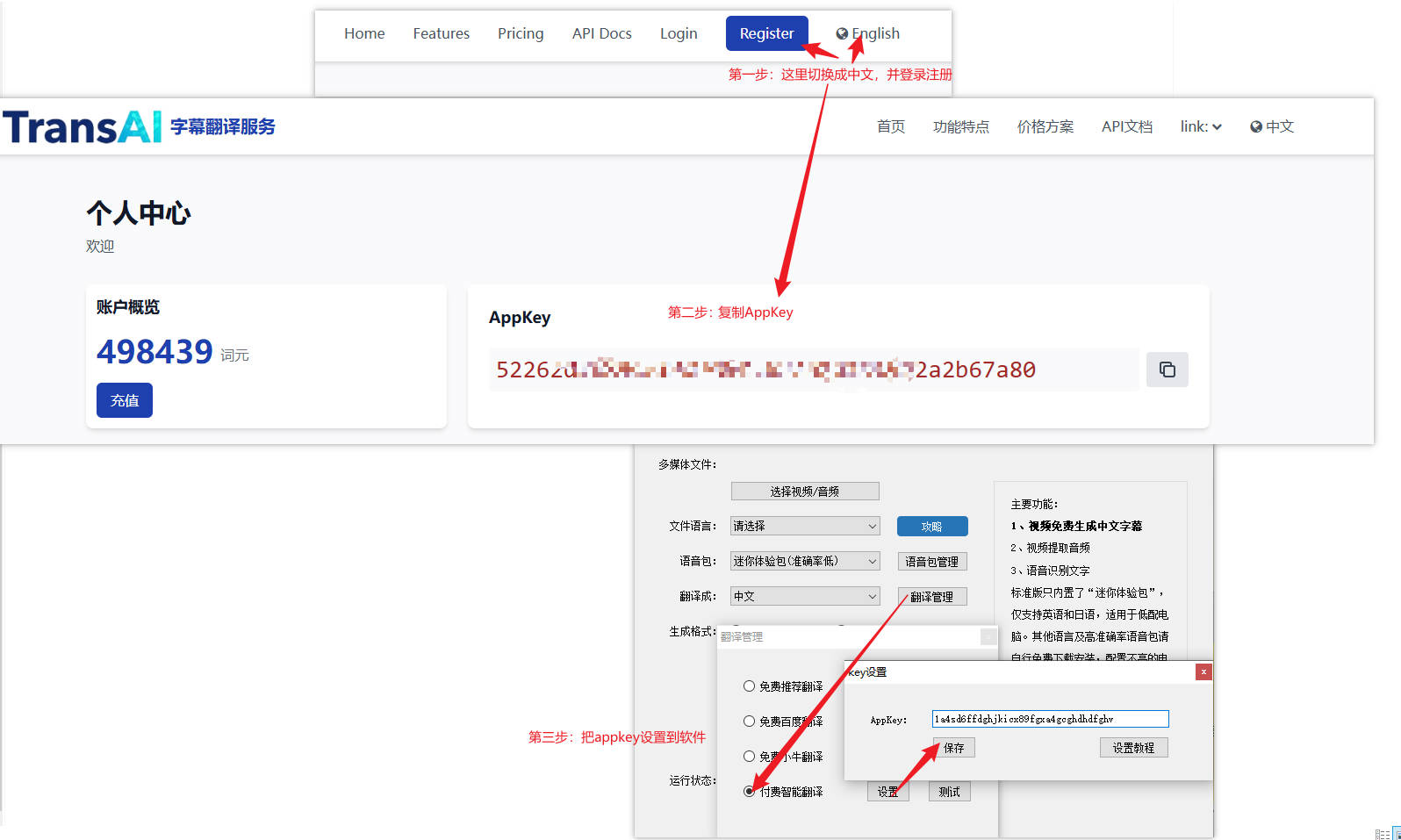
Task: Close the key设置 dialog with red X
Action: point(1203,671)
